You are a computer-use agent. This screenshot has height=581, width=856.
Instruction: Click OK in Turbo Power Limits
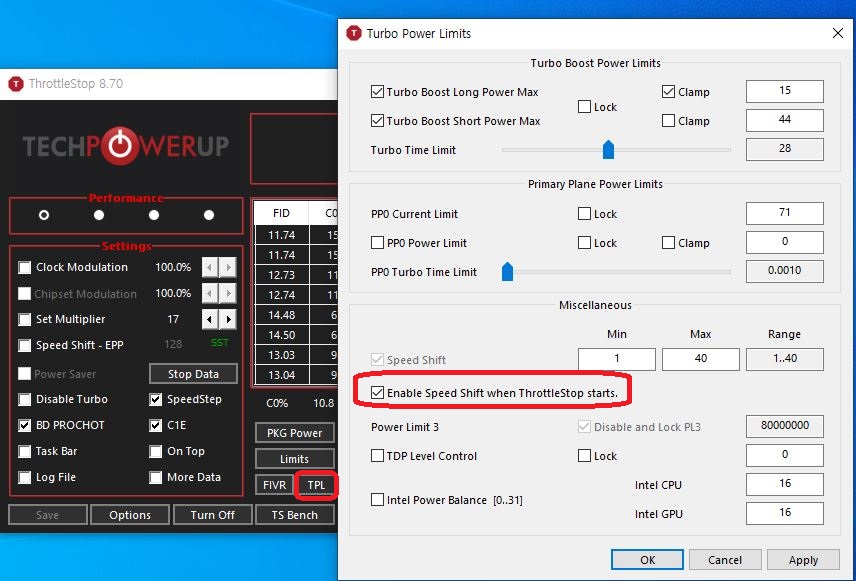click(x=647, y=560)
